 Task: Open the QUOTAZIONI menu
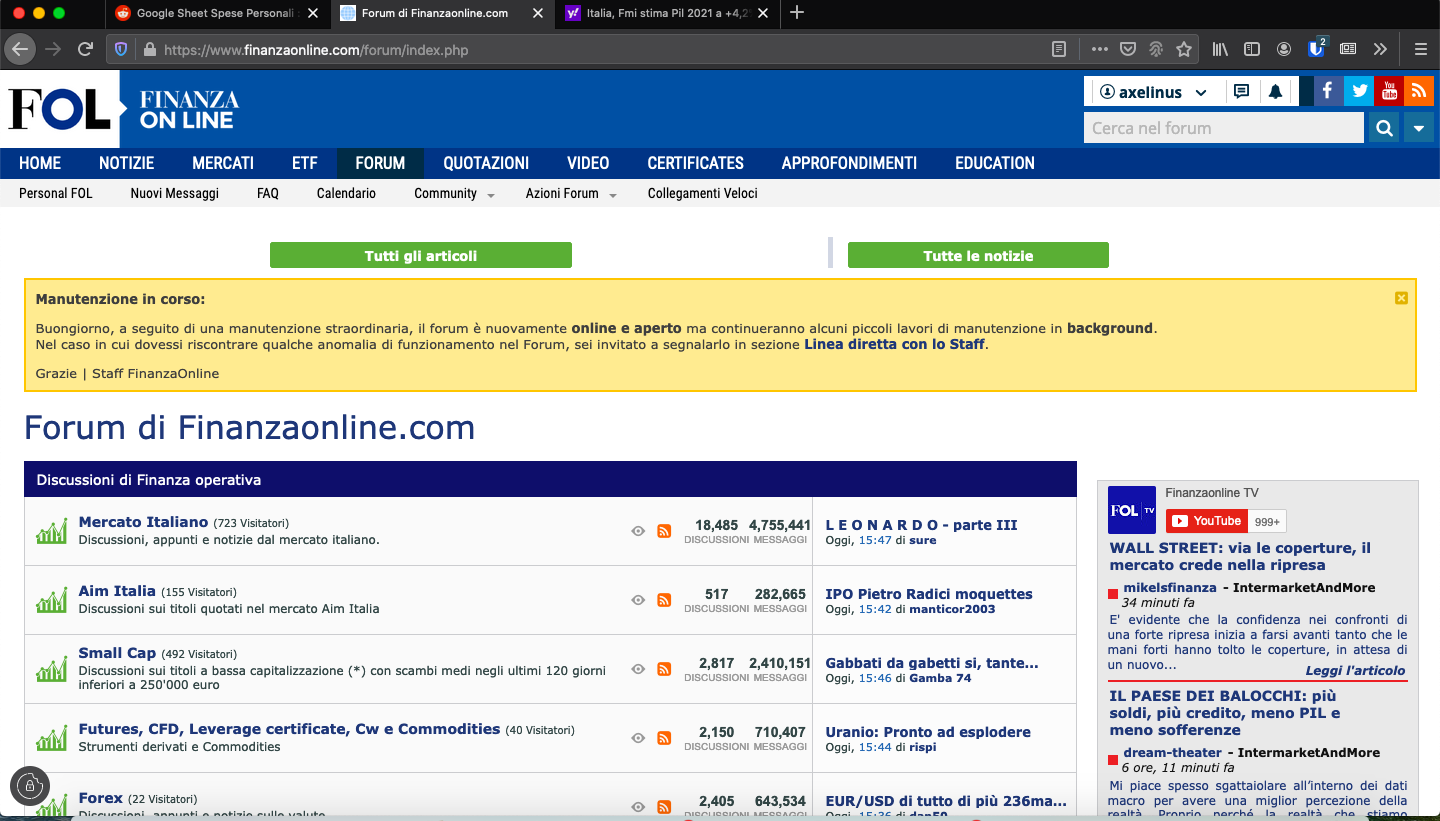[486, 163]
